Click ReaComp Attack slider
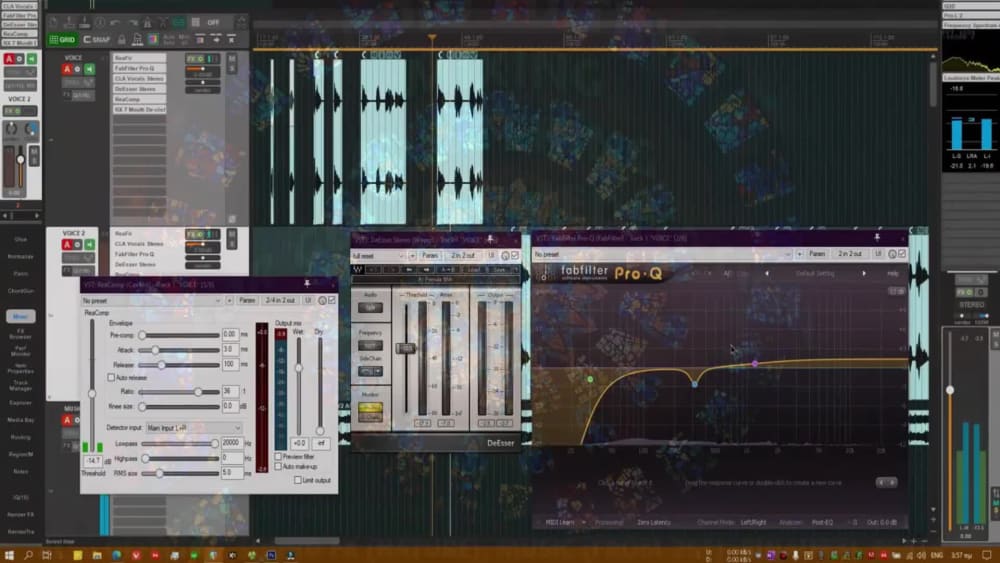1000x563 pixels. click(x=179, y=350)
